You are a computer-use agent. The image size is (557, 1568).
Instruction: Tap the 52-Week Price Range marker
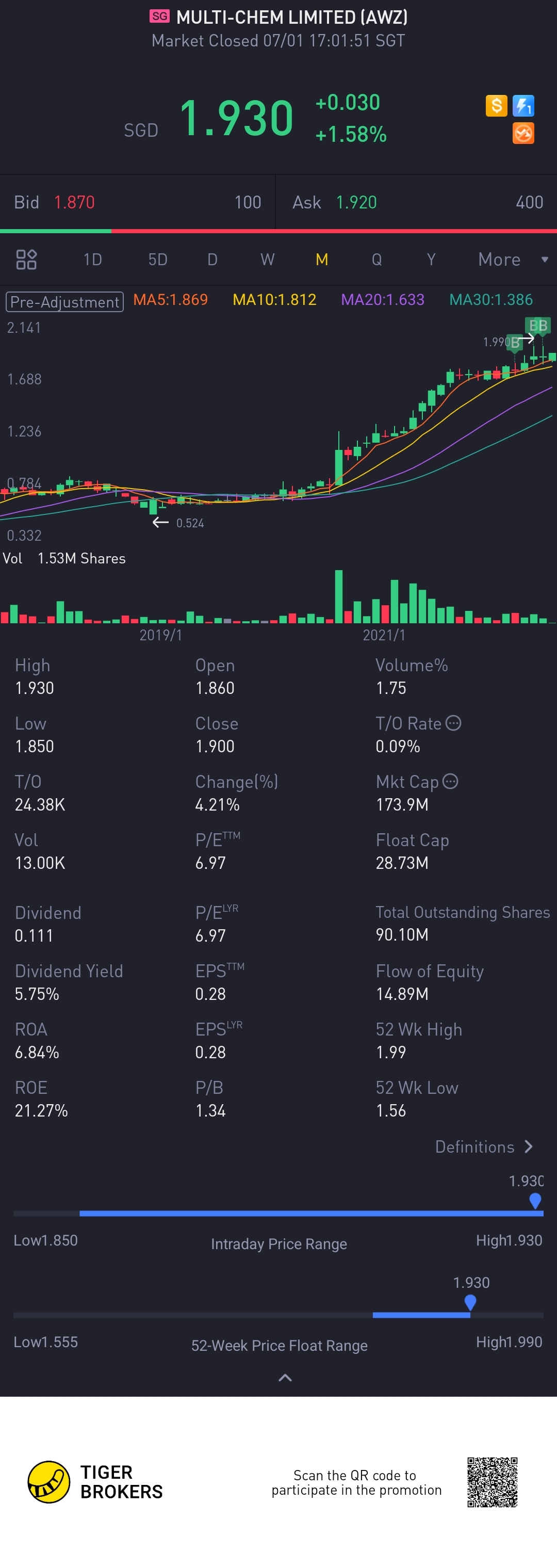470,1302
